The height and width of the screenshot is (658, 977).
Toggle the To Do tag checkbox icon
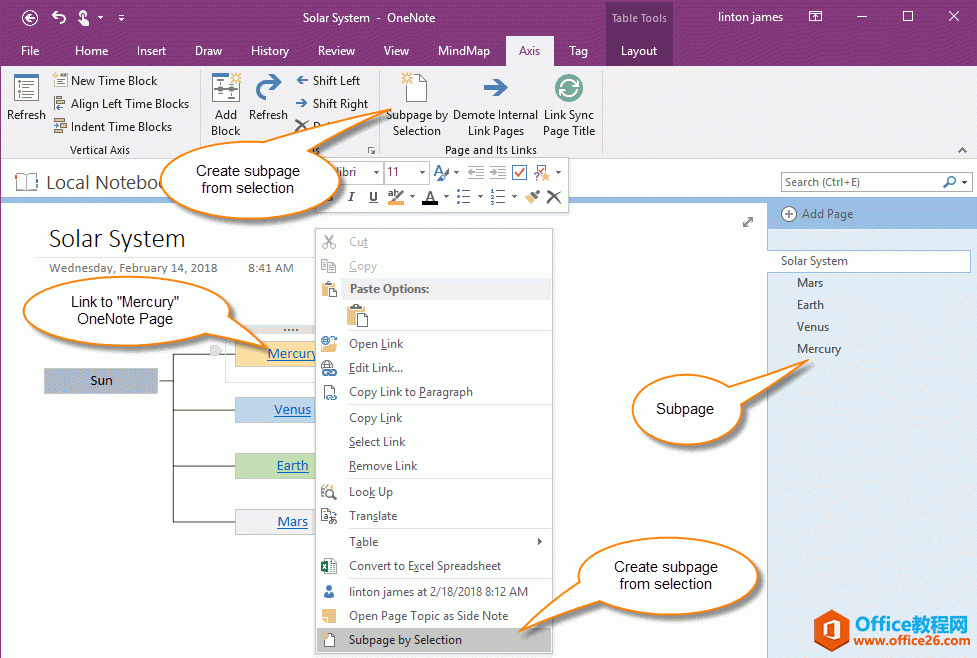pyautogui.click(x=519, y=172)
